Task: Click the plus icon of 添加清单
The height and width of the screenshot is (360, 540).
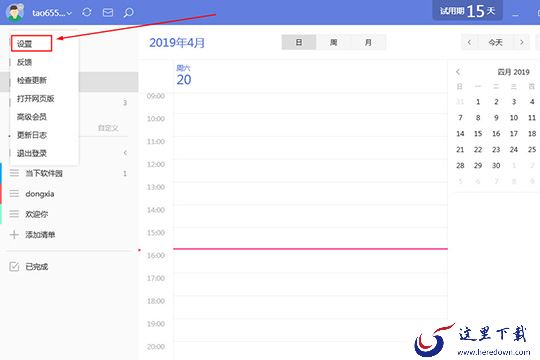Action: tap(14, 235)
